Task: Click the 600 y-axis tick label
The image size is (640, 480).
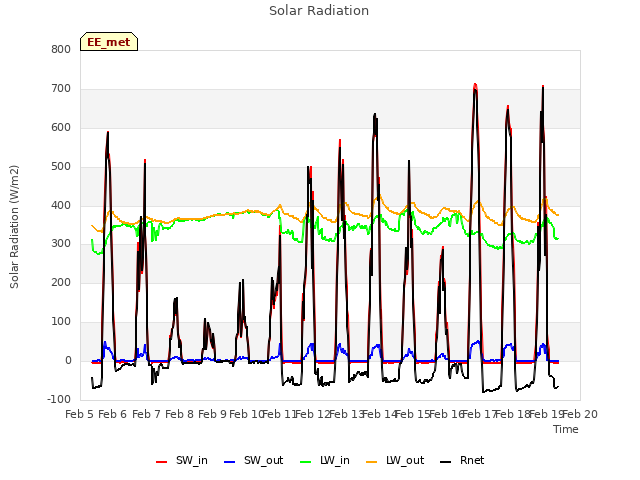Action: click(x=61, y=128)
